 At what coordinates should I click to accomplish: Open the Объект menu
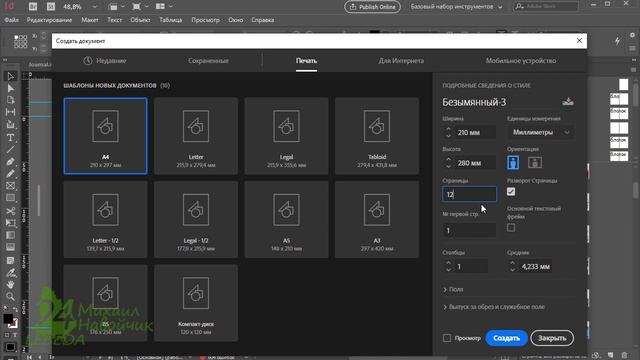(x=140, y=20)
